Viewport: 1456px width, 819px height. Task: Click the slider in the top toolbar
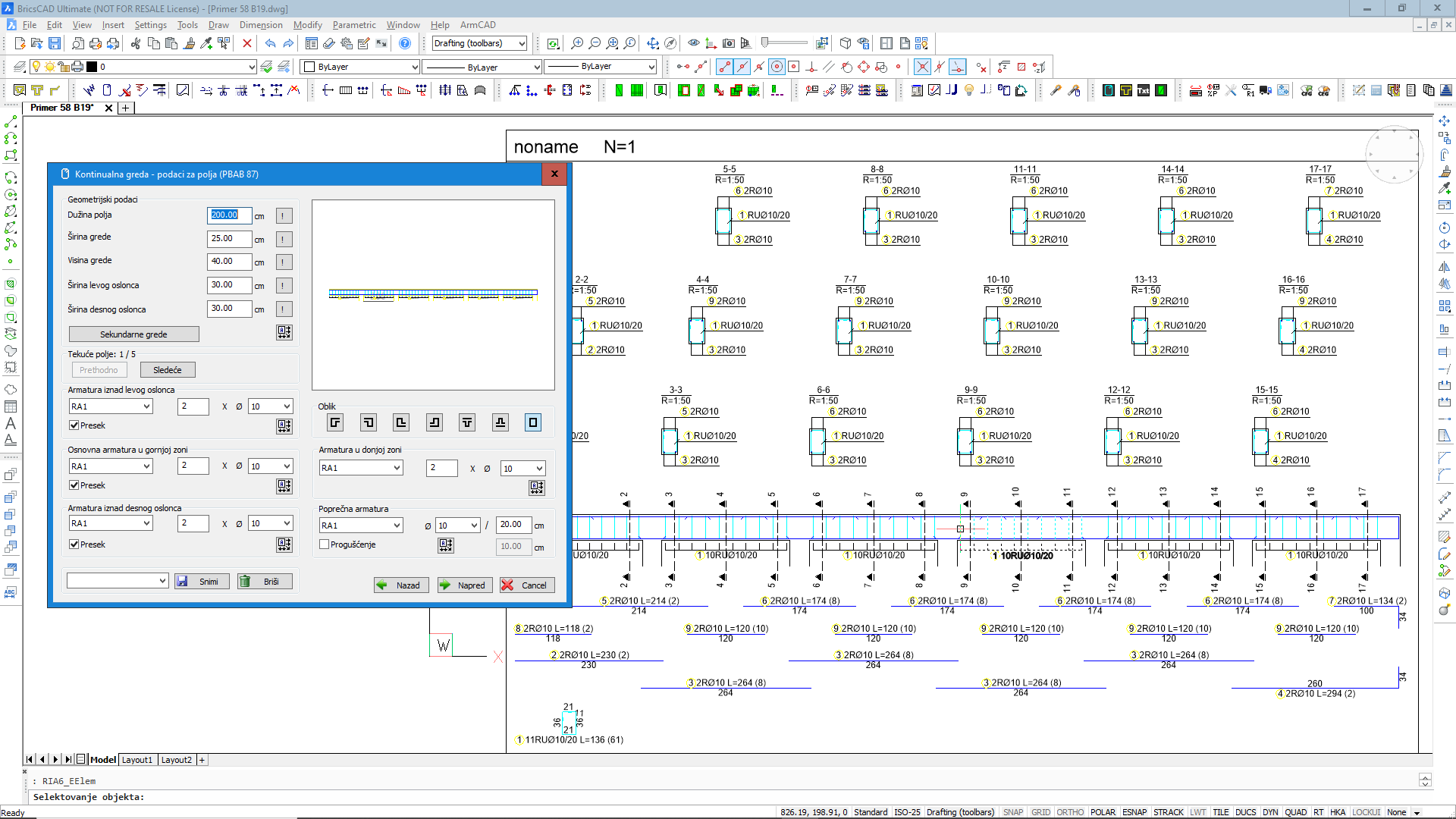786,43
